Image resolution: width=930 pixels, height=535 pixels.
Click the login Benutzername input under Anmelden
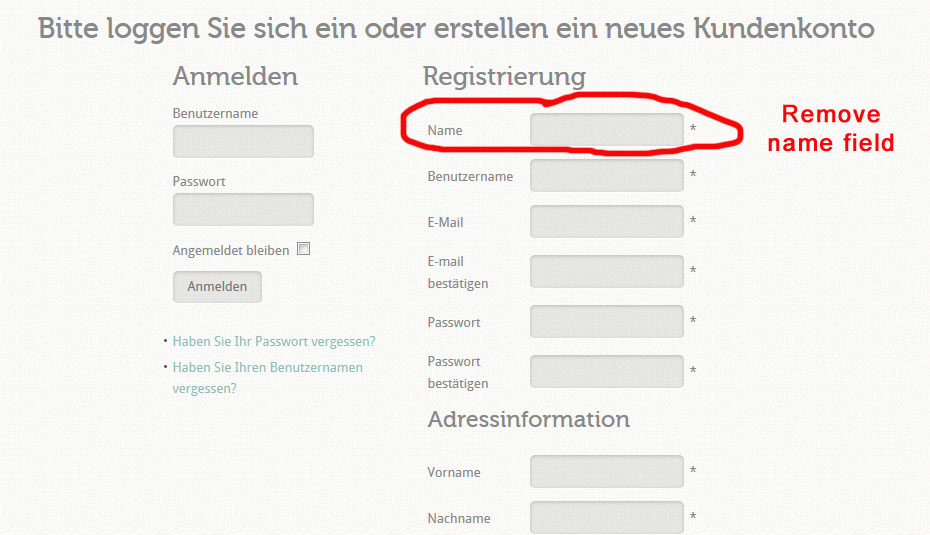(243, 141)
